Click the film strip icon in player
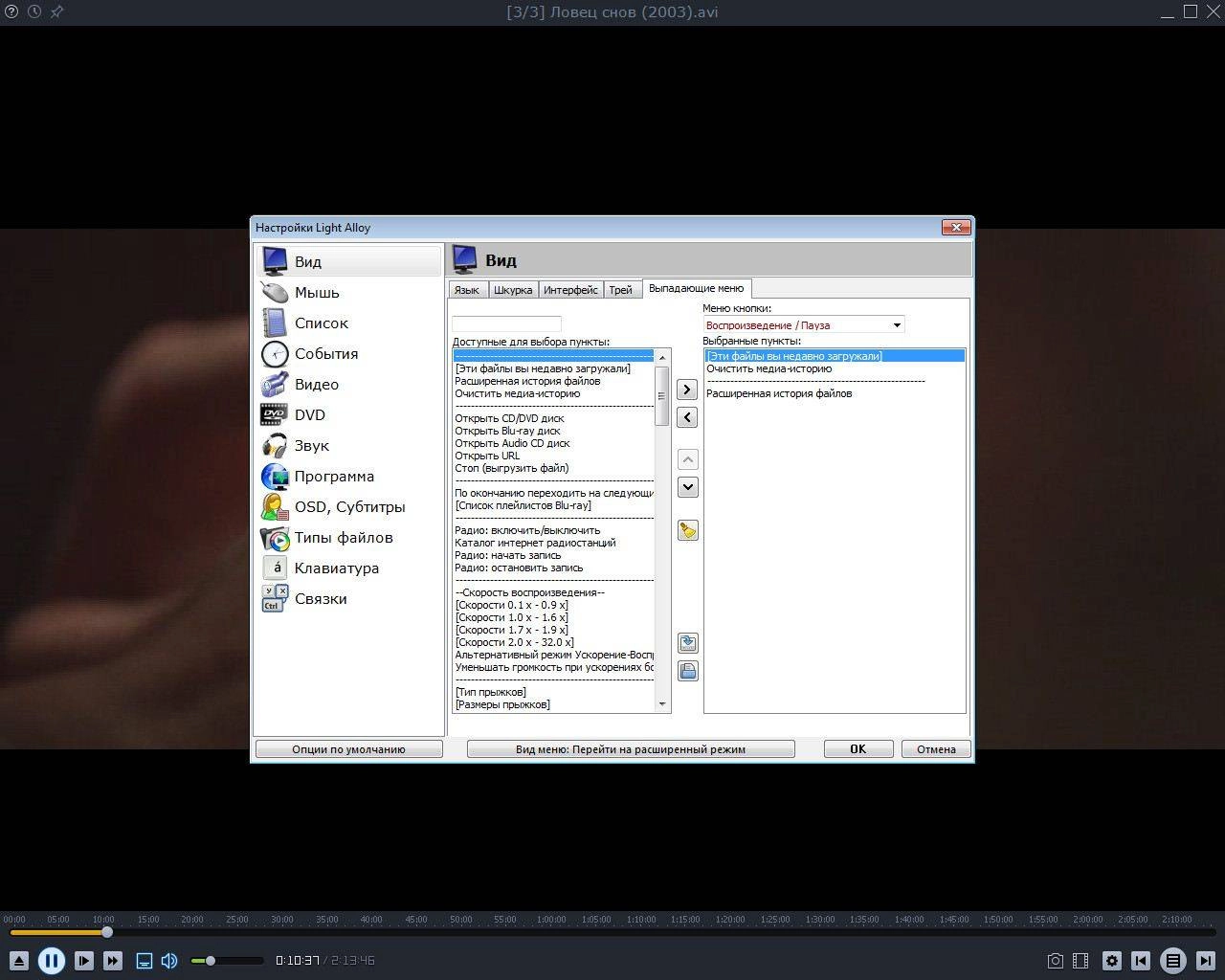The image size is (1225, 980). tap(1080, 961)
